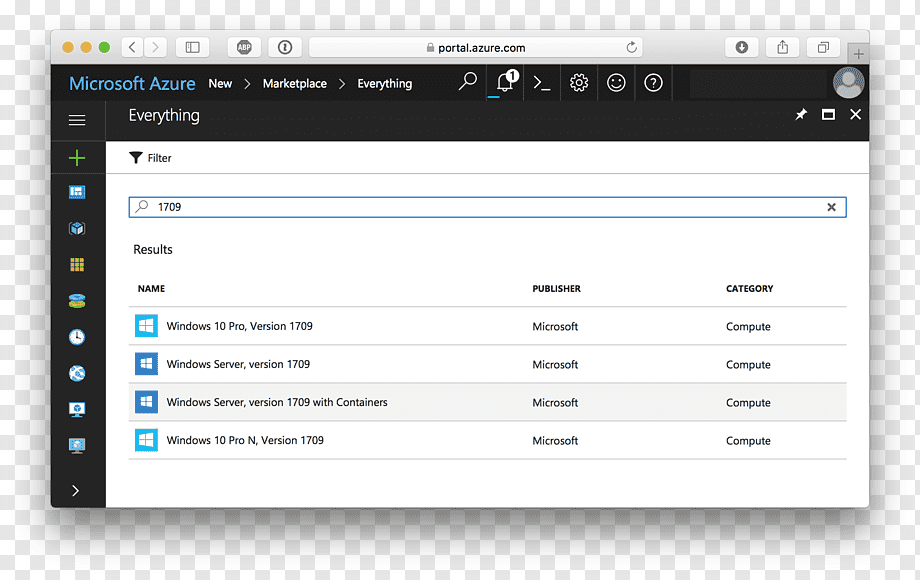920x580 pixels.
Task: Open All resources grid icon in sidebar
Action: 77,264
